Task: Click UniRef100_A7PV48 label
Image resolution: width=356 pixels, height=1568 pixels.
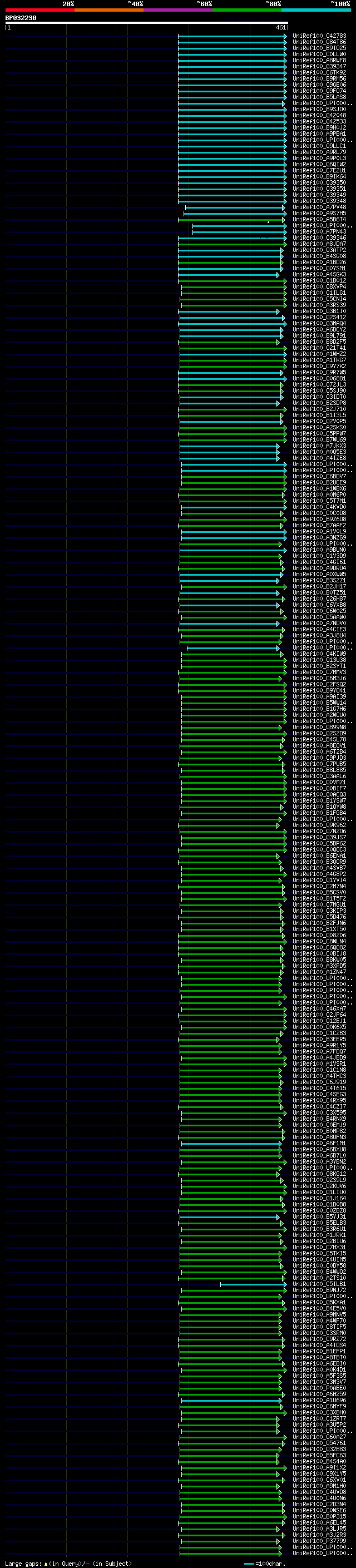Action: click(319, 207)
